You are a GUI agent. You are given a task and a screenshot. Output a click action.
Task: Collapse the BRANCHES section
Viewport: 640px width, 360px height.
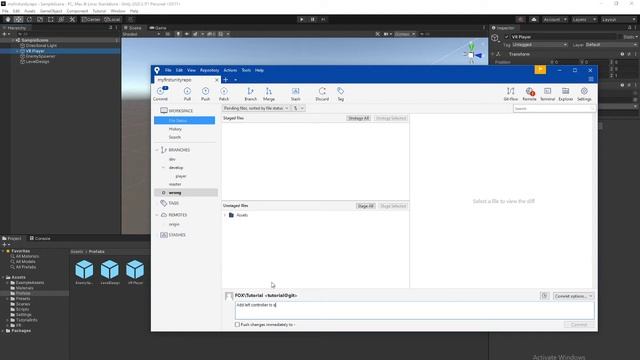157,150
